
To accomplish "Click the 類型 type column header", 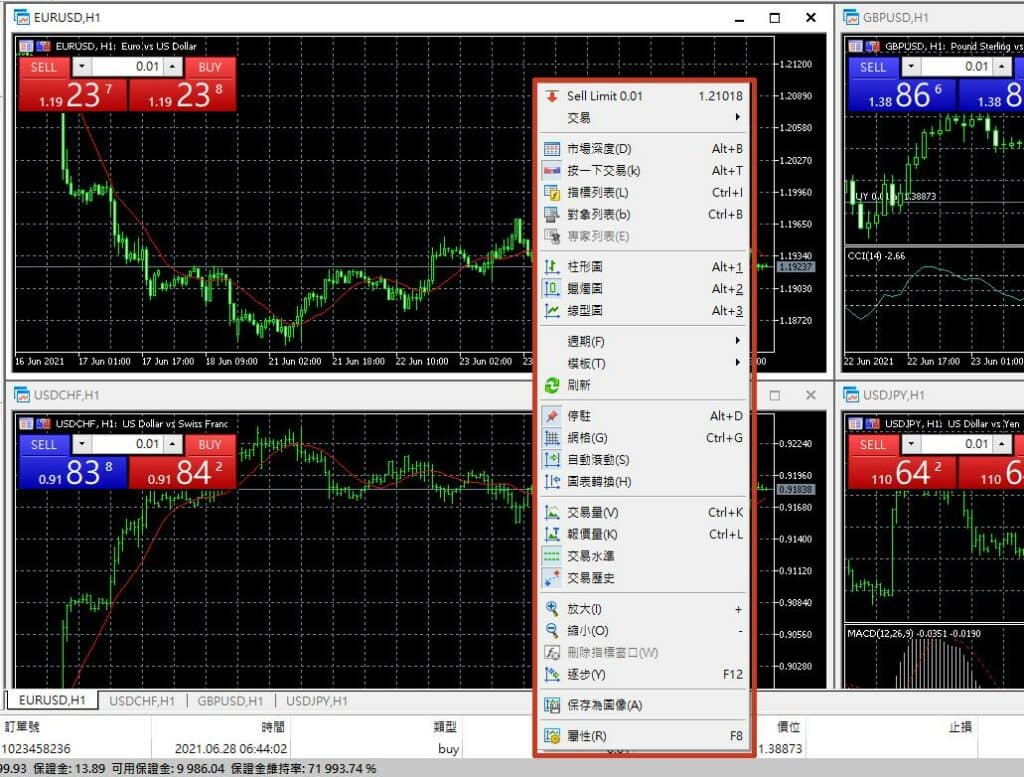I will (445, 727).
